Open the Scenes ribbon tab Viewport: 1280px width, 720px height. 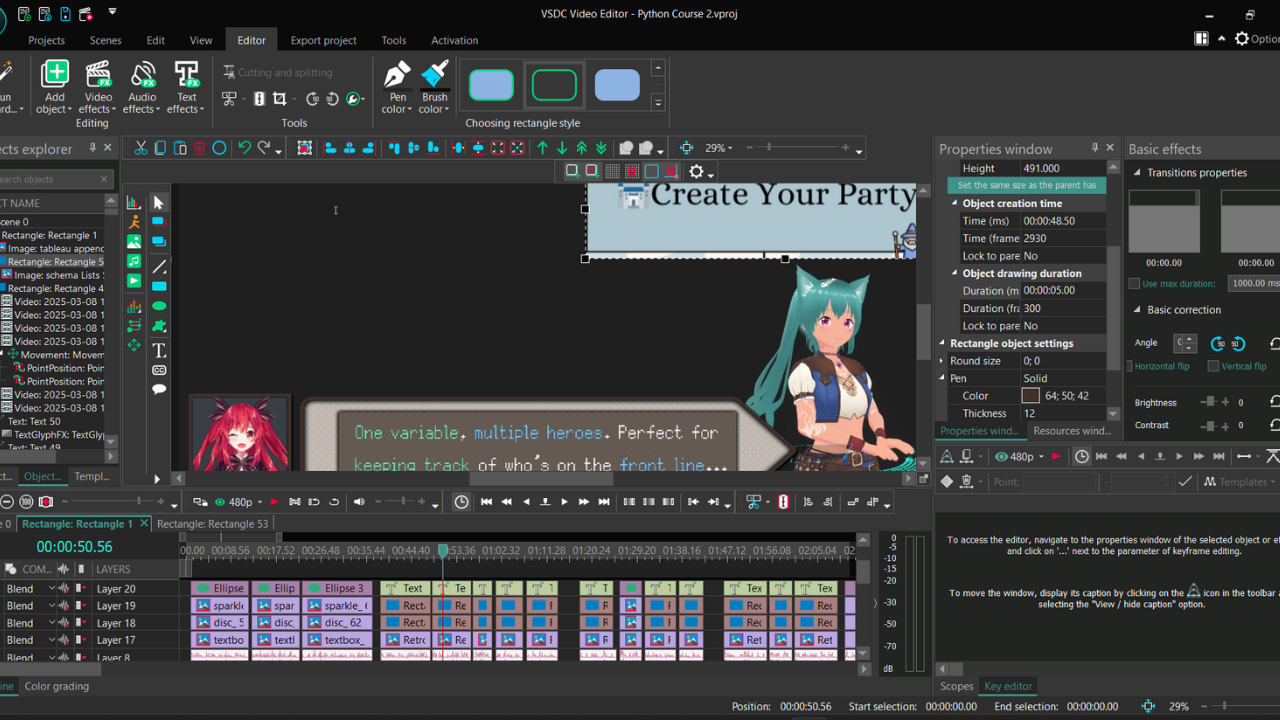(x=105, y=40)
